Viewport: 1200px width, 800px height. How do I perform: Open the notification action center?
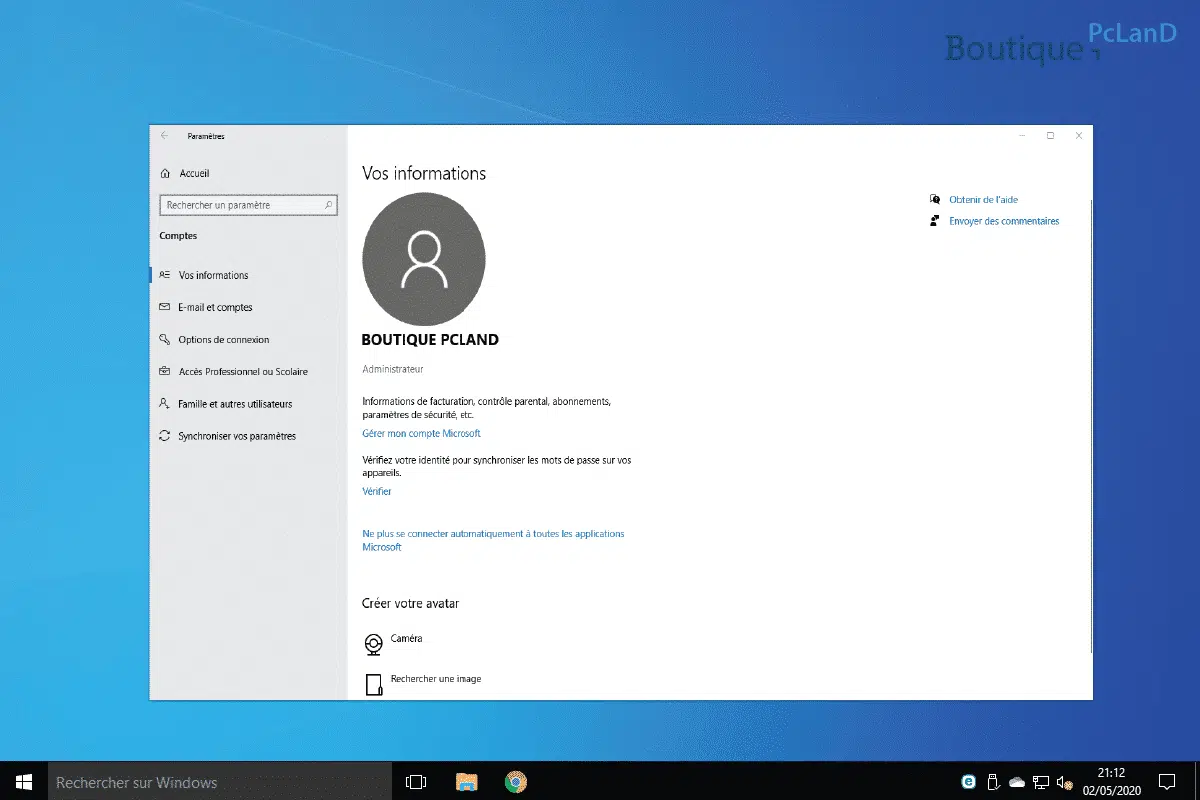[1166, 782]
